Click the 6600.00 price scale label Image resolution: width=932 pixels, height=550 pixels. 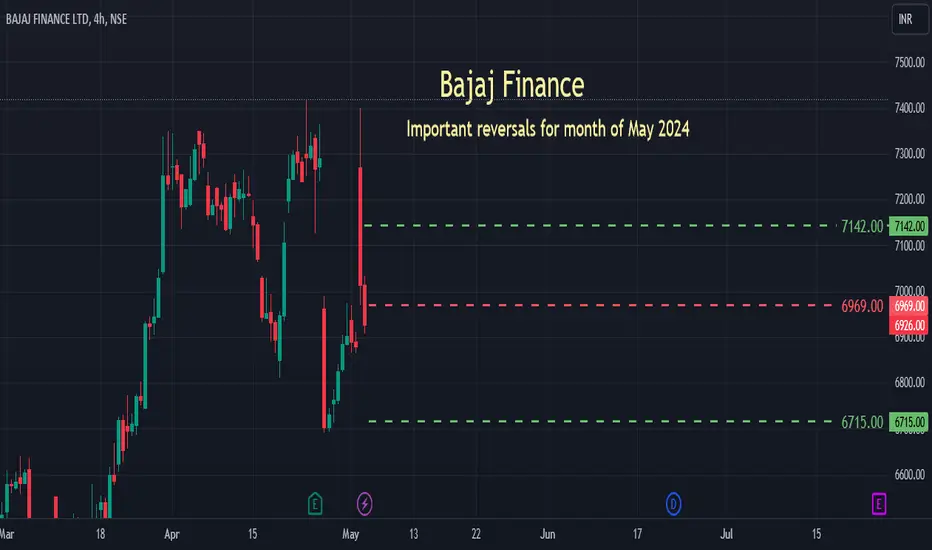909,474
